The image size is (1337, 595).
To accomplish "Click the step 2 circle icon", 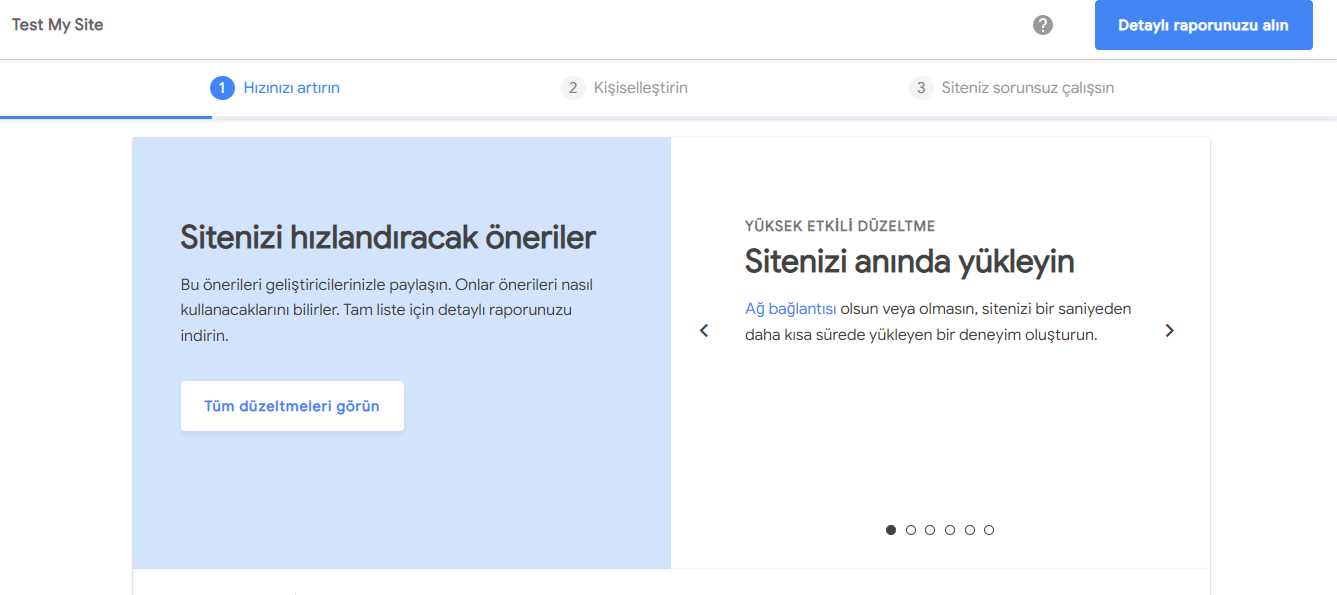I will tap(573, 88).
